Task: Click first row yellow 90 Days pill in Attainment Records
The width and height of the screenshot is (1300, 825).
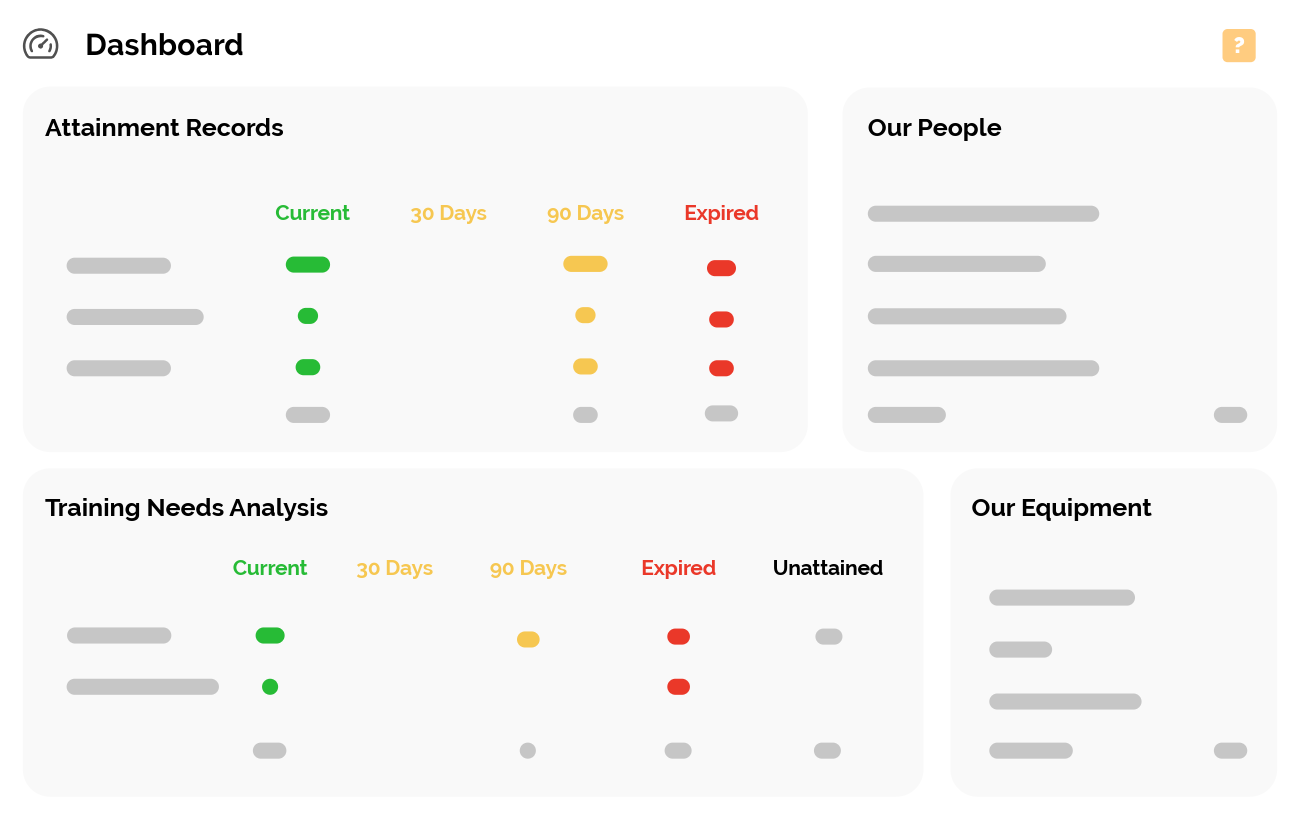Action: 585,264
